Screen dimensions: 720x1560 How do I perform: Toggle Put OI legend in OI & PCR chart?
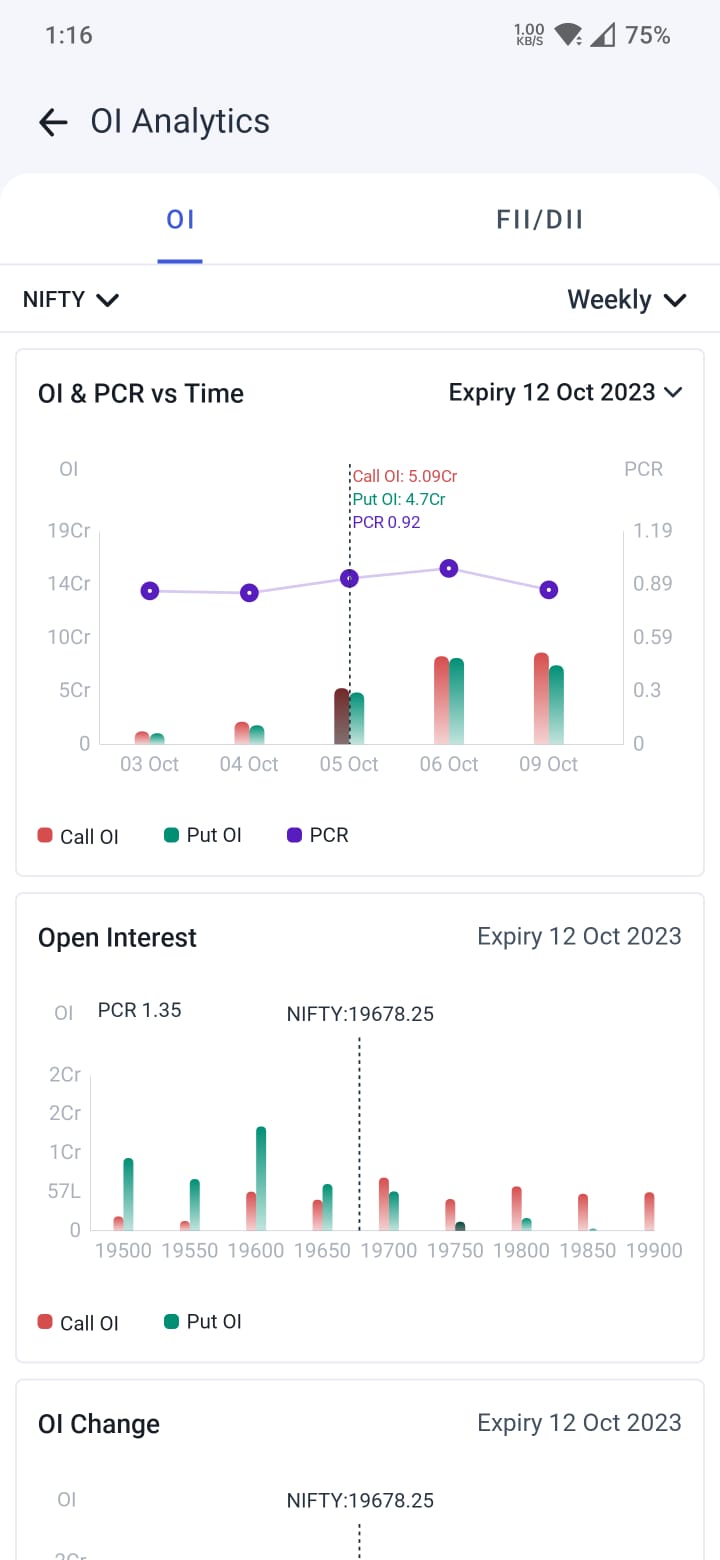click(x=203, y=835)
